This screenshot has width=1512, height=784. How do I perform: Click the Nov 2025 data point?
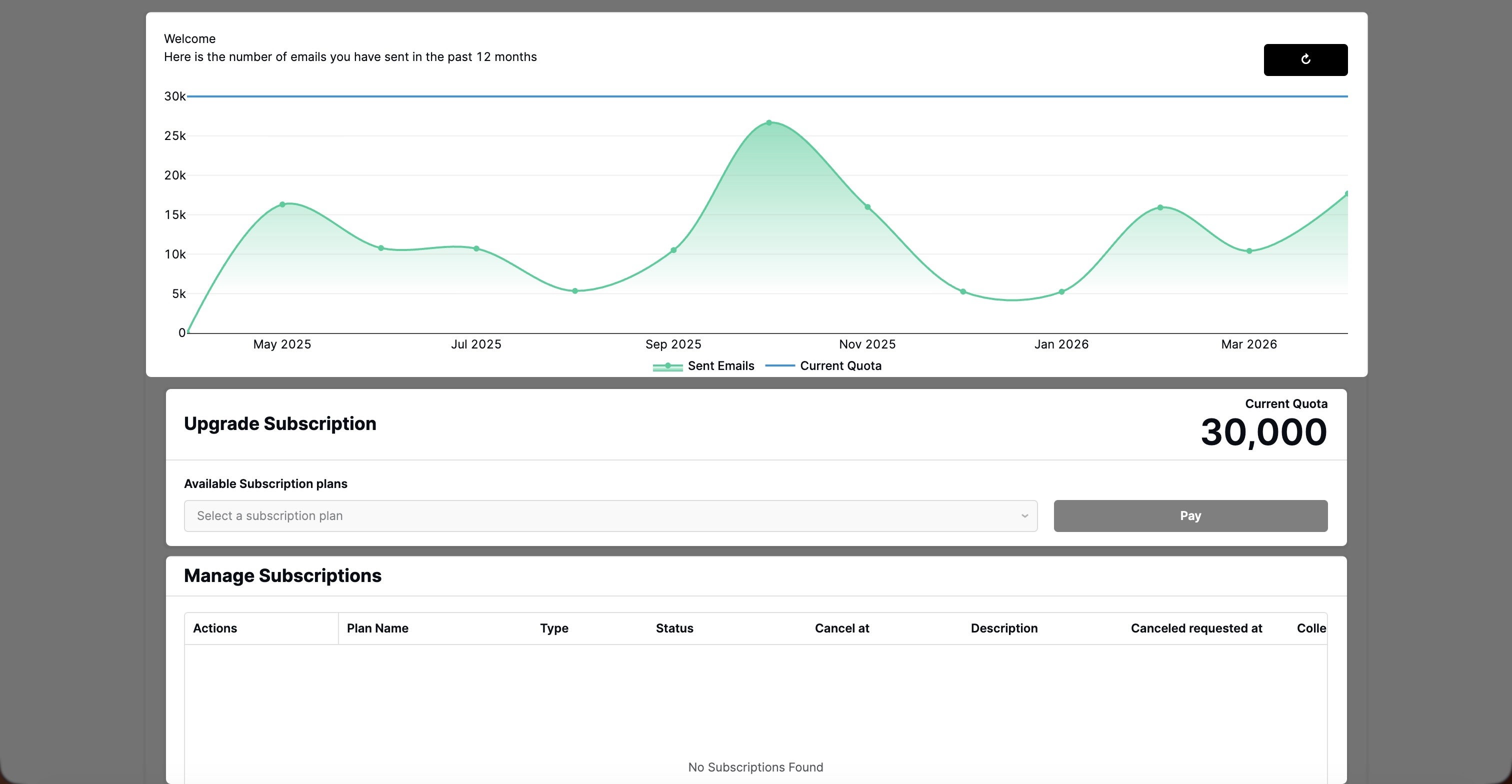(867, 207)
